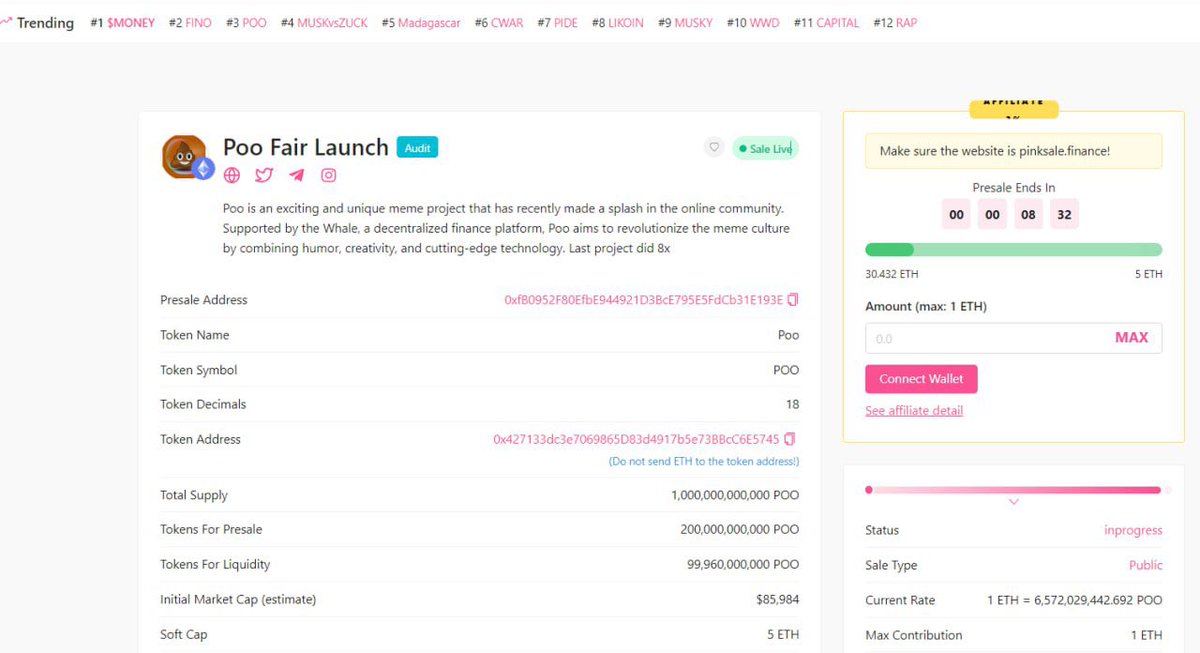Click the MAX amount button

click(1131, 338)
